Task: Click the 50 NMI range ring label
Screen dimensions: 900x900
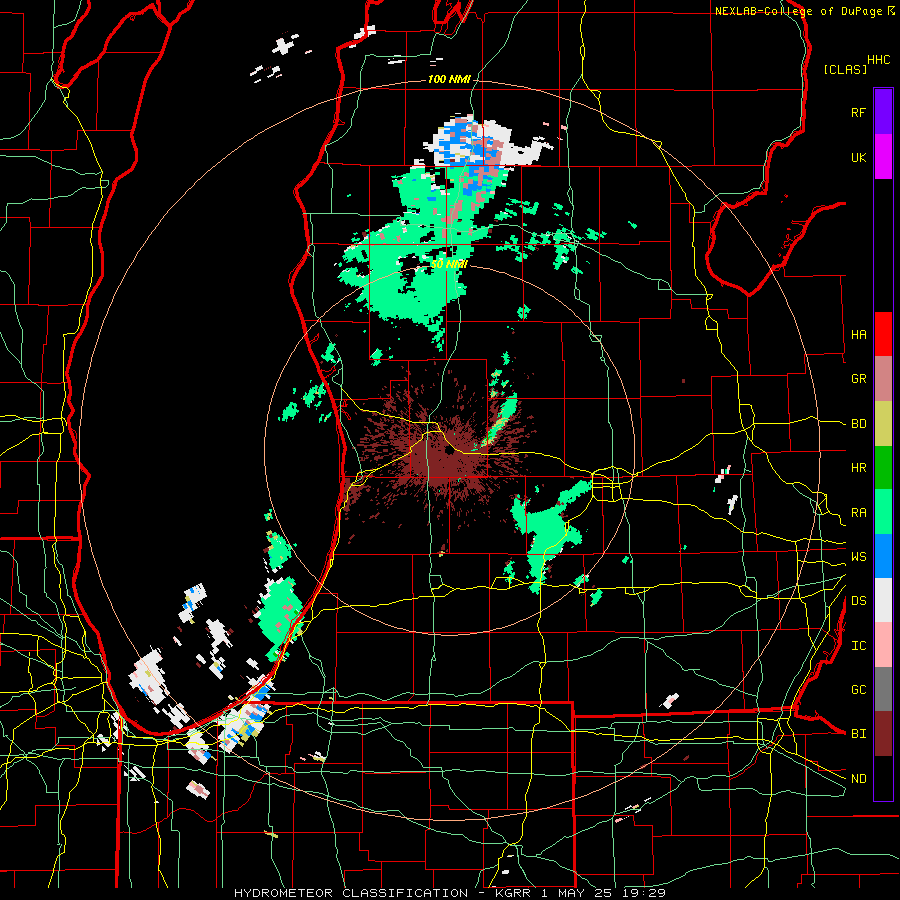Action: pyautogui.click(x=449, y=264)
